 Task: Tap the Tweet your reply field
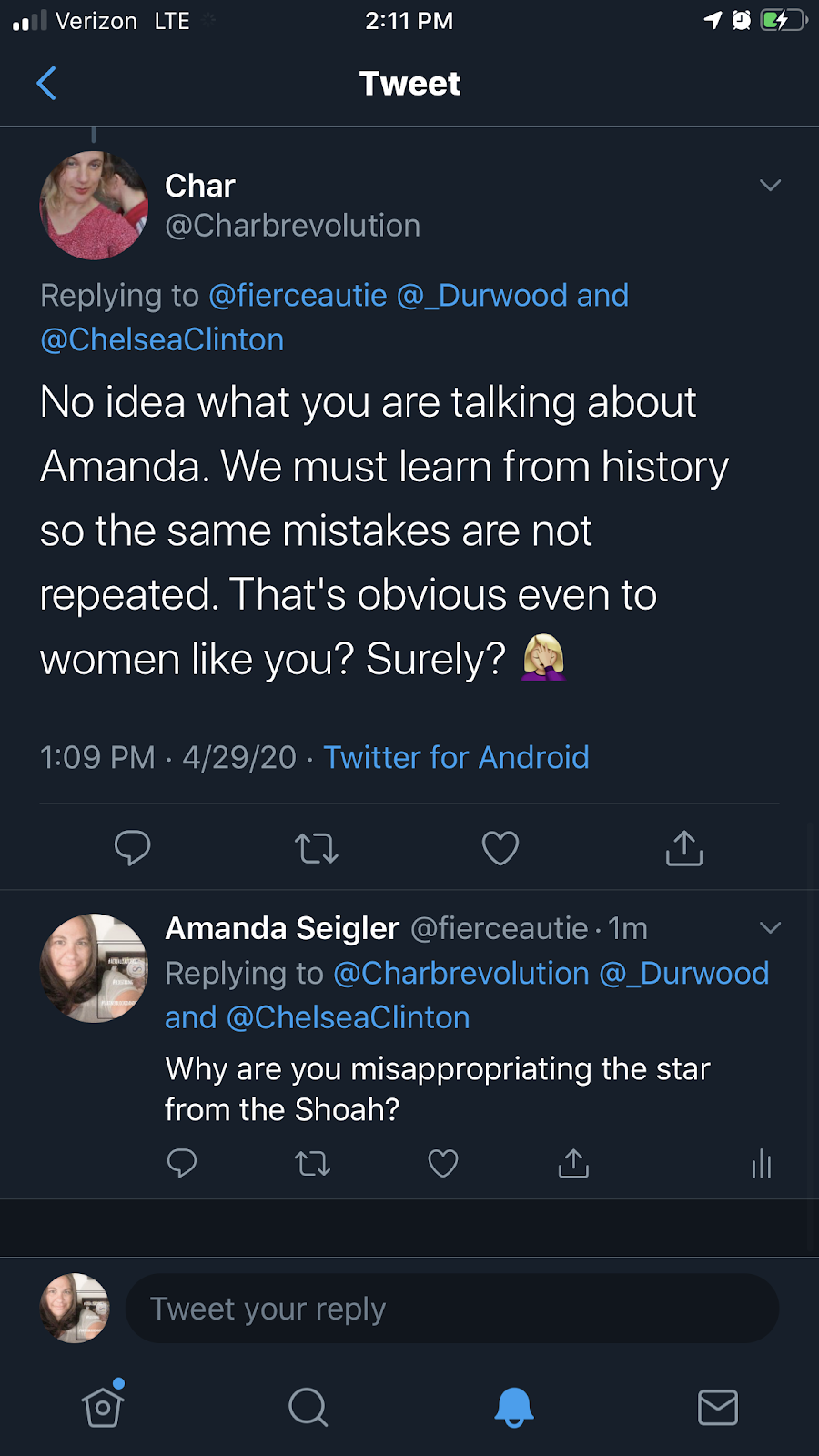[451, 1309]
